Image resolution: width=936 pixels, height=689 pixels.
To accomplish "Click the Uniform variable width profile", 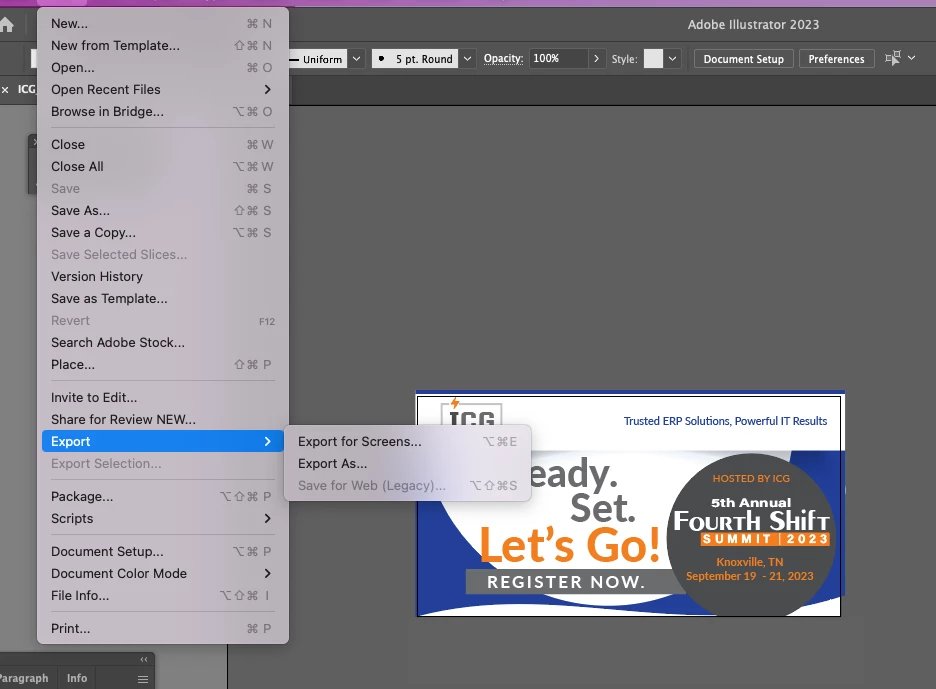I will point(318,59).
